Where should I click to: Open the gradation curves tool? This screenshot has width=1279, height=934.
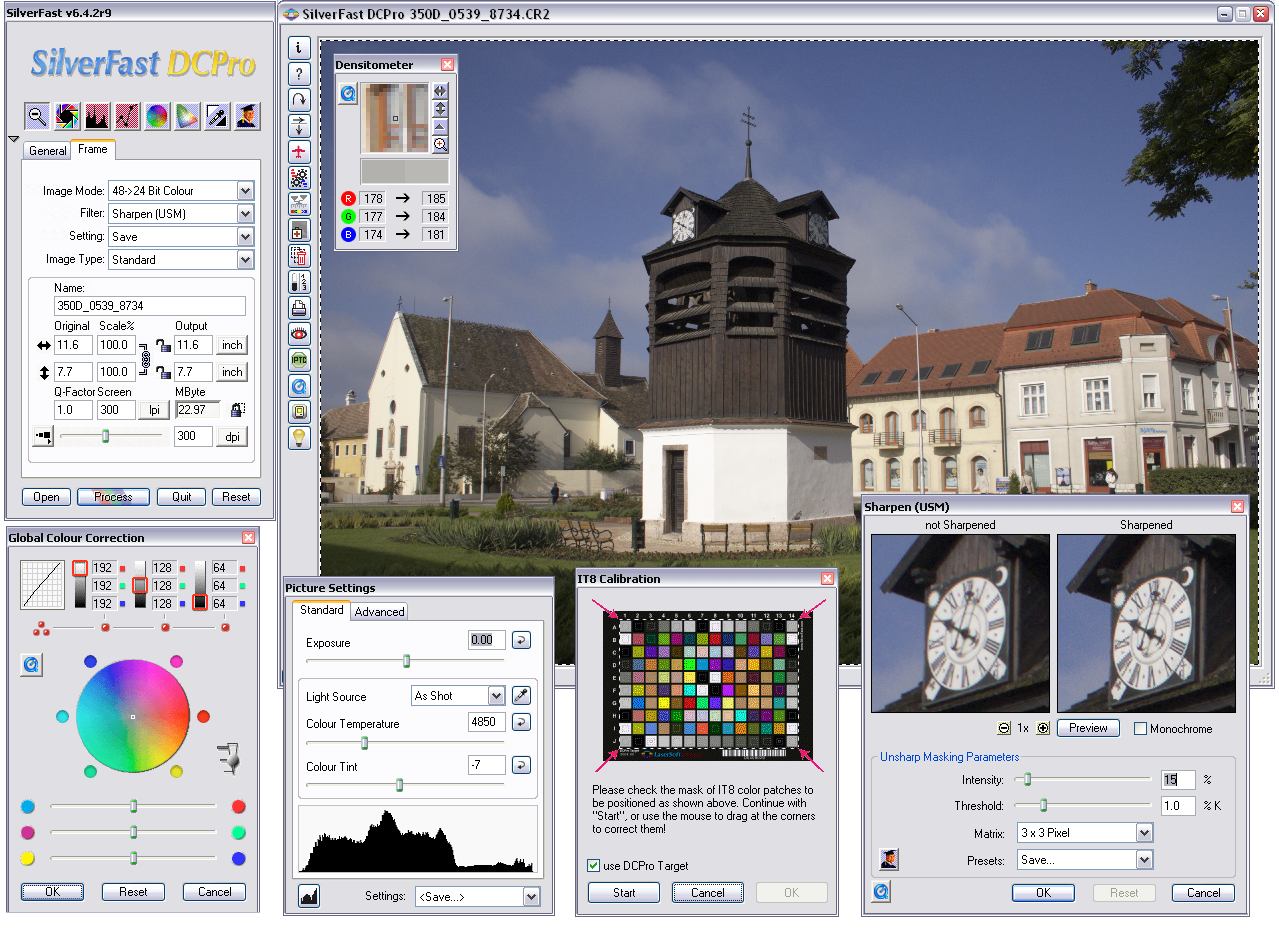tap(127, 116)
